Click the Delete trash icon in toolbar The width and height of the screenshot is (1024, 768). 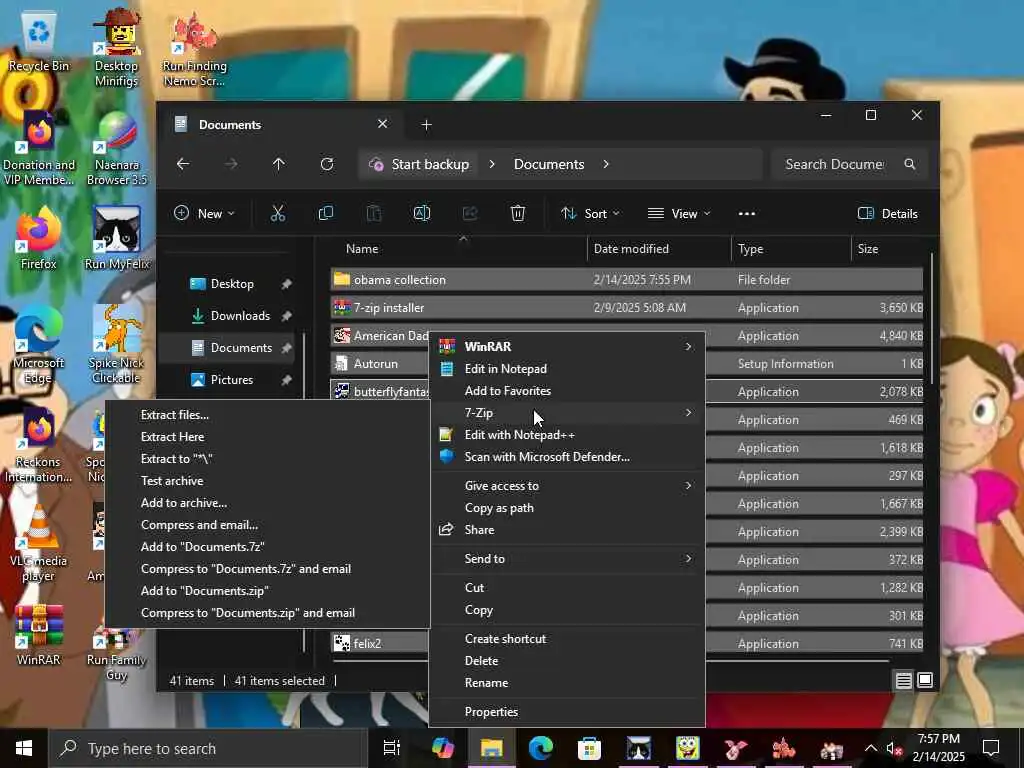click(x=518, y=214)
